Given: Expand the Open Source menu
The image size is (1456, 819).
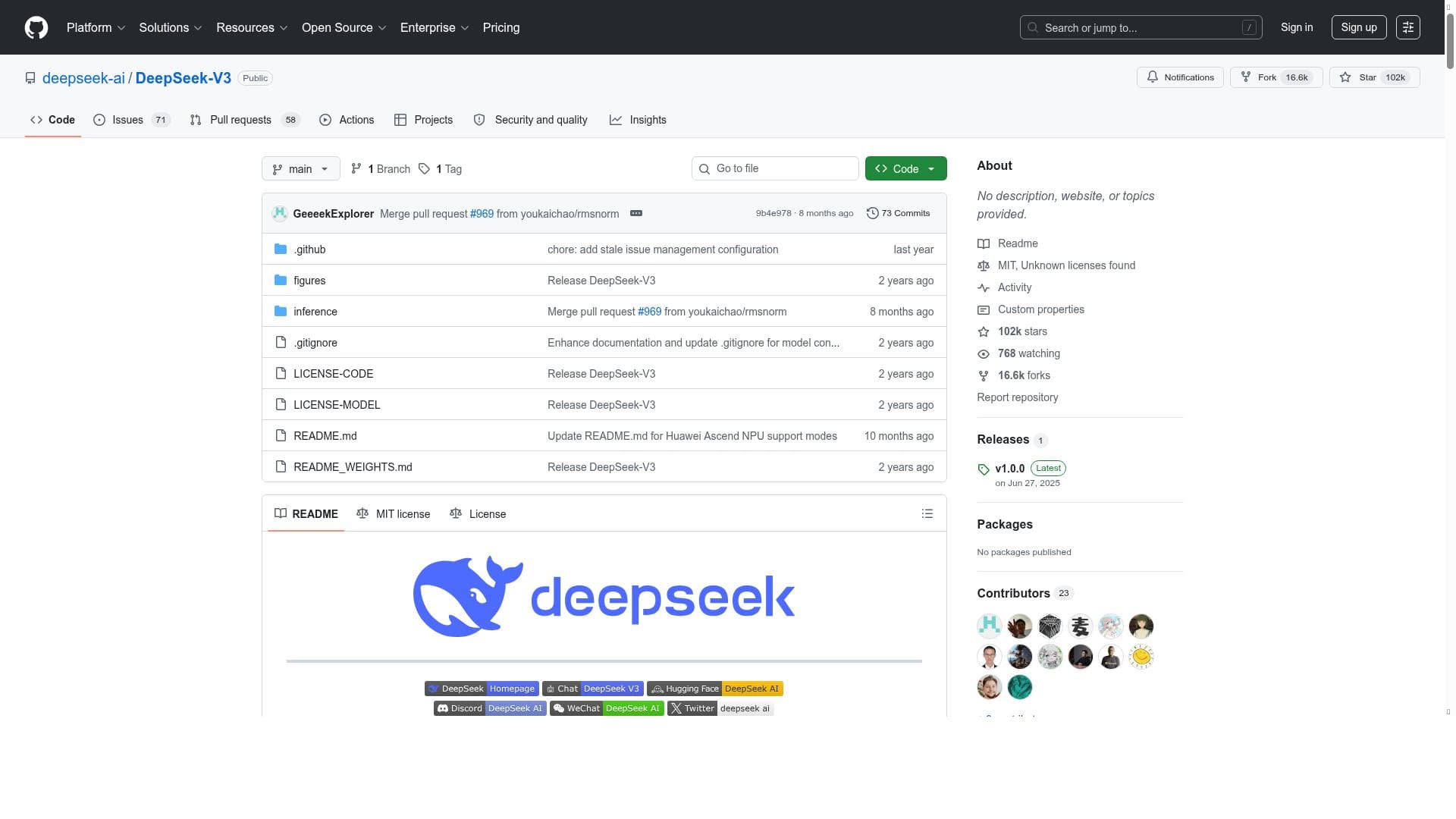Looking at the screenshot, I should 344,27.
